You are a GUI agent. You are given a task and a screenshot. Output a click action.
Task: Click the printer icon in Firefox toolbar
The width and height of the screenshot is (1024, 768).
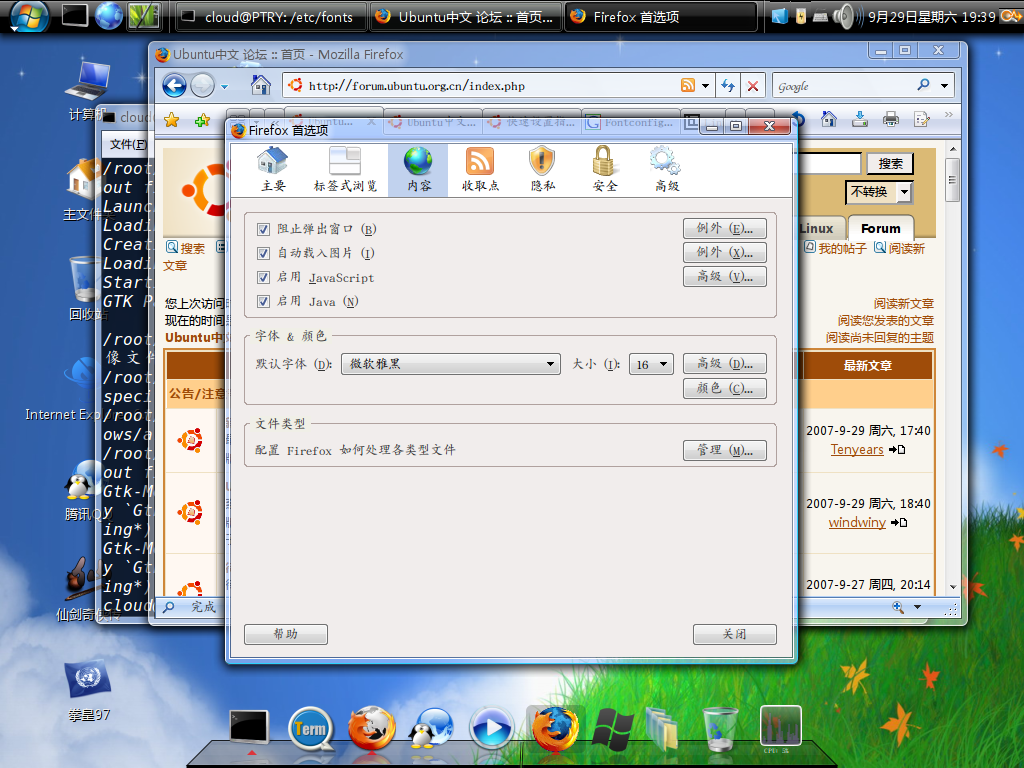(891, 119)
